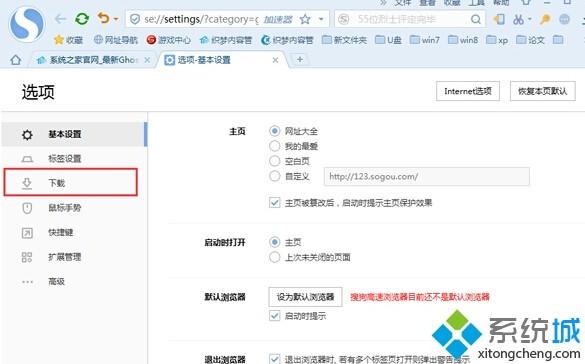
Task: Open the 收藏 favorites star in bookmarks bar
Action: click(68, 40)
